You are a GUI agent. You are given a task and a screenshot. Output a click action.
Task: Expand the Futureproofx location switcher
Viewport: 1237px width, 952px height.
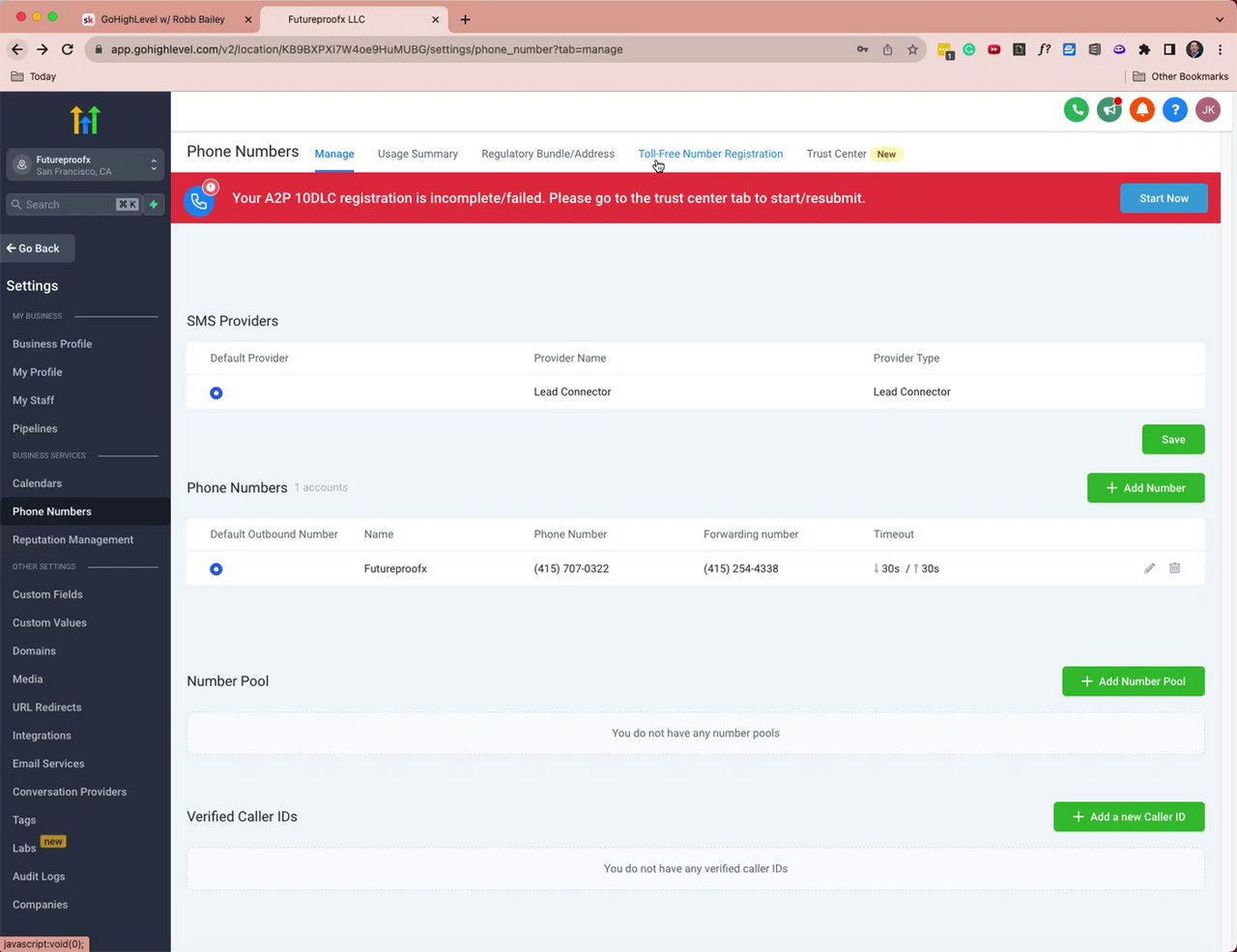coord(85,165)
